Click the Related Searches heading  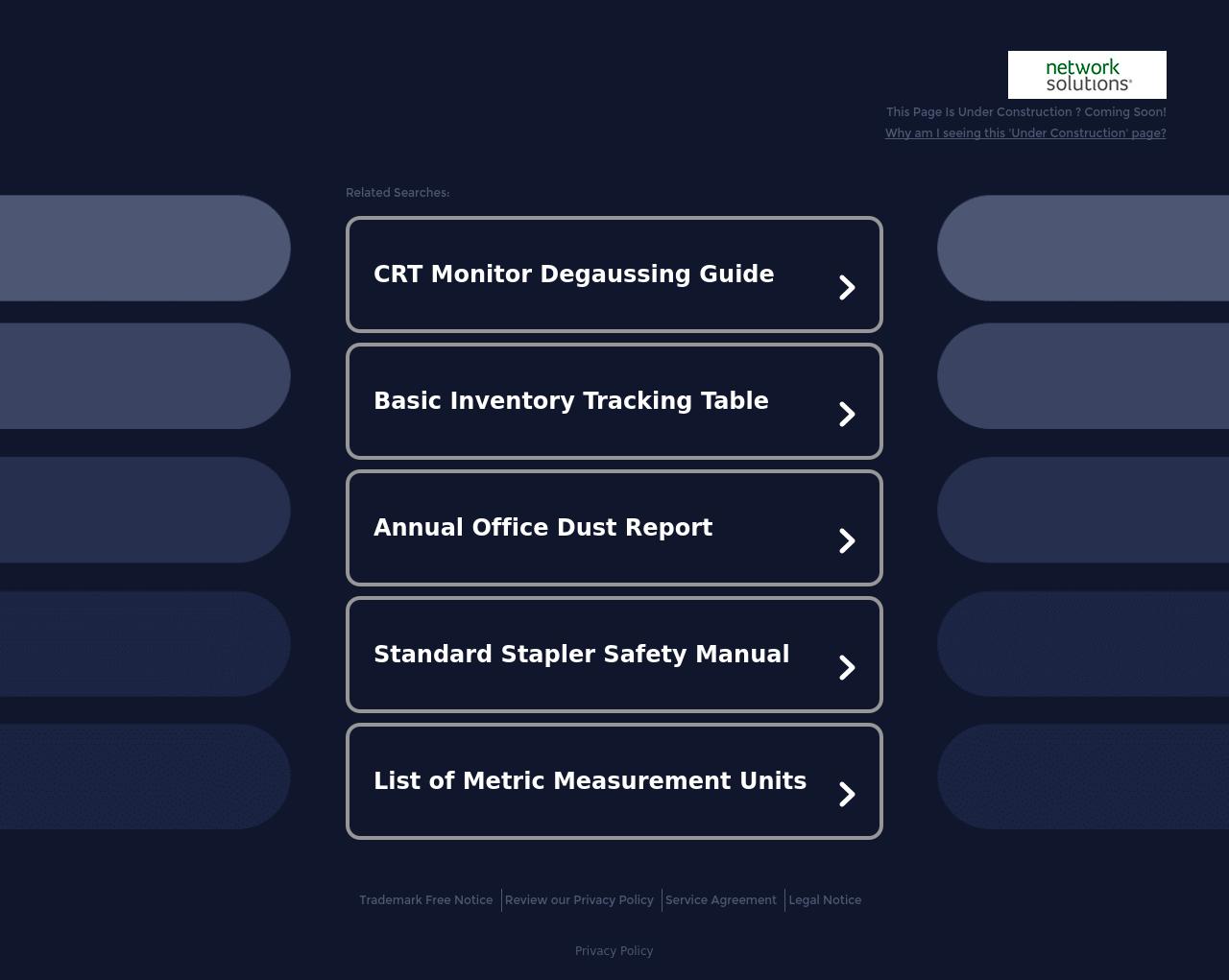(398, 193)
